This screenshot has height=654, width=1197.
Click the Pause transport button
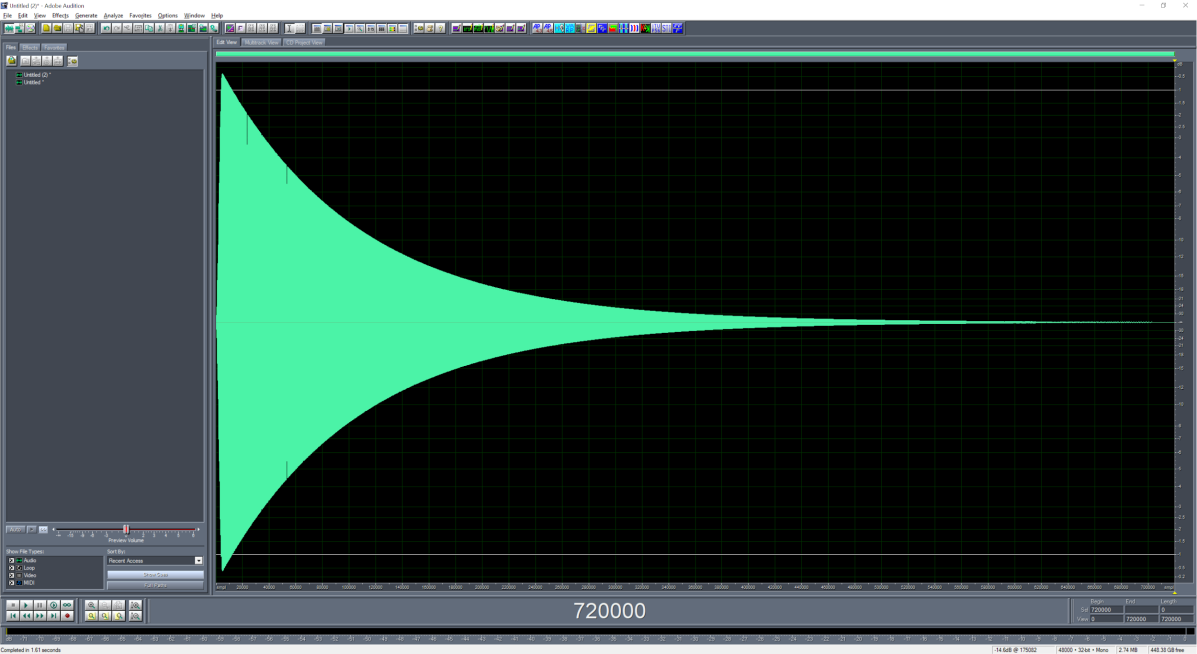click(40, 605)
